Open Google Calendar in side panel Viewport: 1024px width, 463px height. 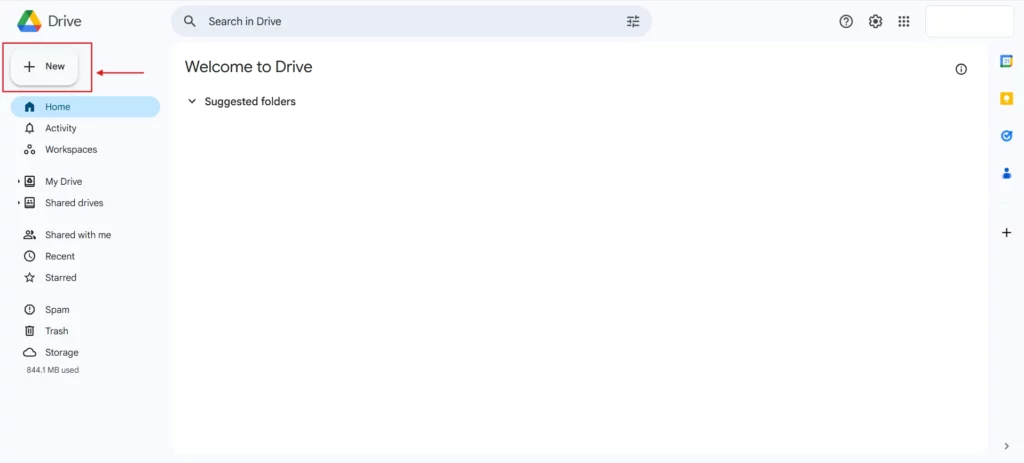pyautogui.click(x=1006, y=61)
